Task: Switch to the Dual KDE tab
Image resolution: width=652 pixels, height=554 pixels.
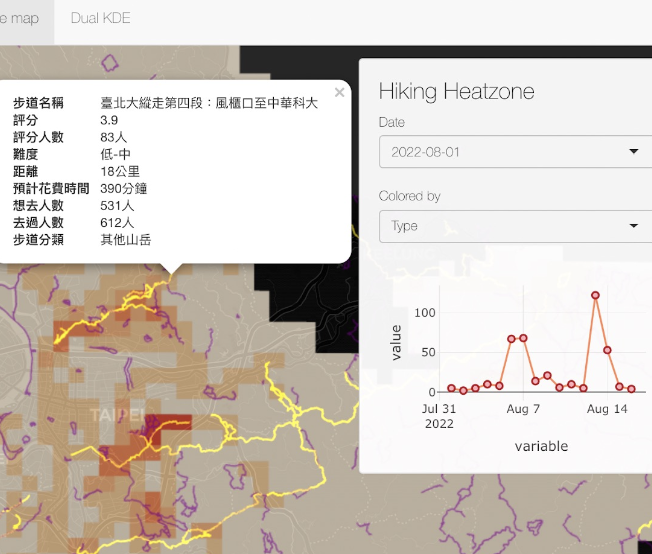Action: 101,18
